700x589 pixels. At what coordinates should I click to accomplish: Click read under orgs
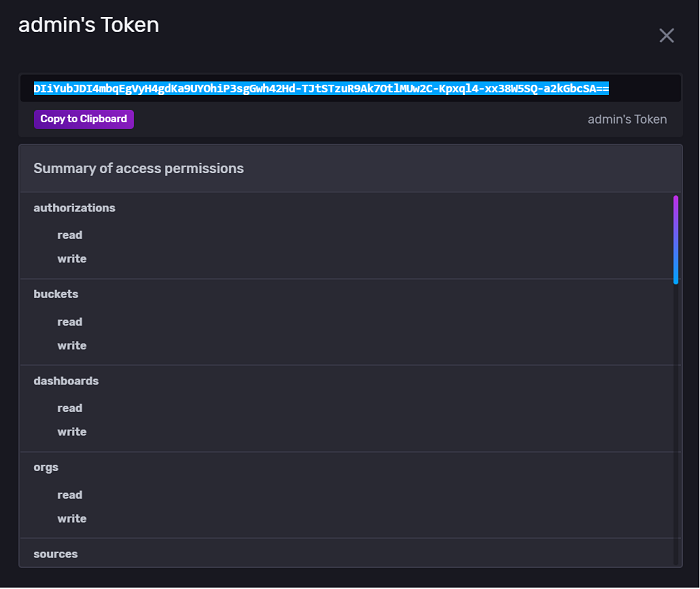(70, 495)
